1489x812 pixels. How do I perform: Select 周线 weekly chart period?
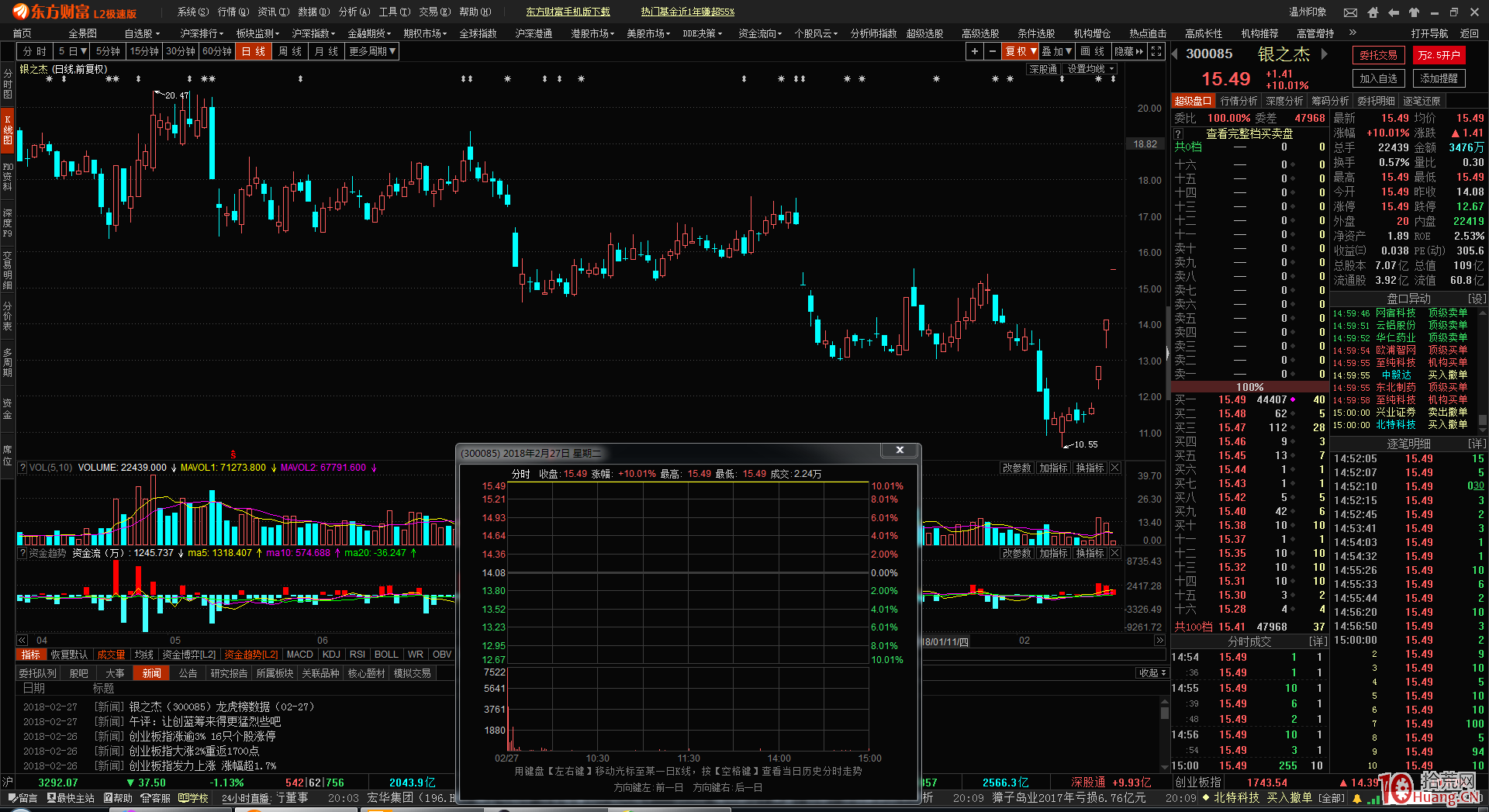(x=290, y=51)
